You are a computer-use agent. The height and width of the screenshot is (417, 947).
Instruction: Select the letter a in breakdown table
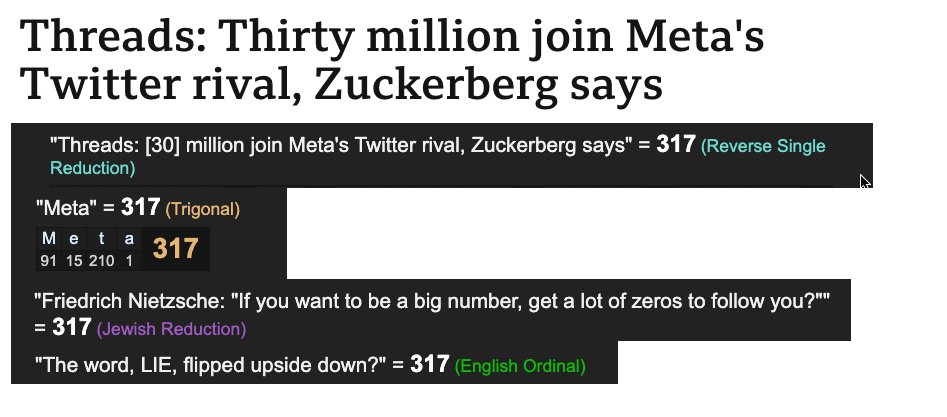(129, 240)
